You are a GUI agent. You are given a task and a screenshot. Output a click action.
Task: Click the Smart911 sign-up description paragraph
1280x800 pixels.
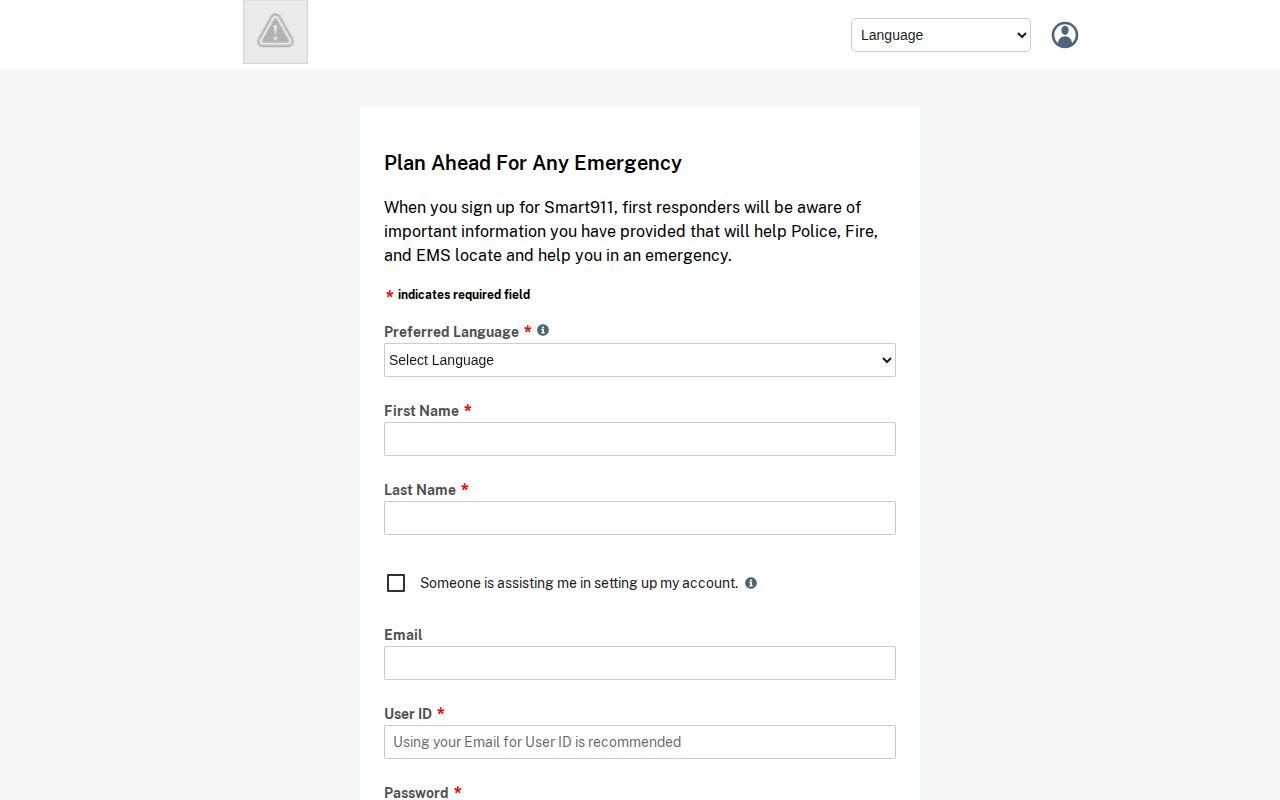pyautogui.click(x=631, y=231)
